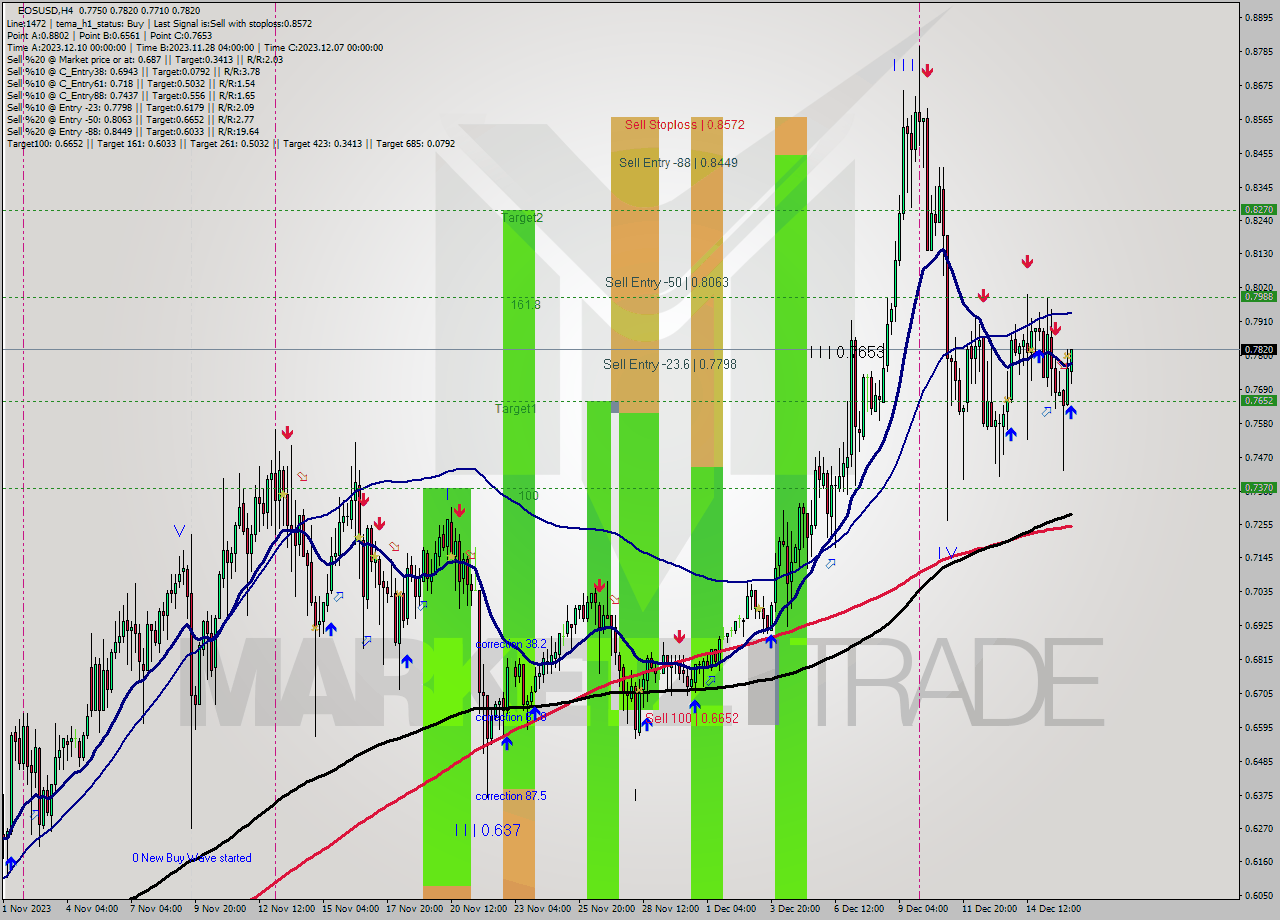Click the 'Sell %10 @ C_Entry61' line
This screenshot has height=920, width=1280.
click(x=131, y=83)
